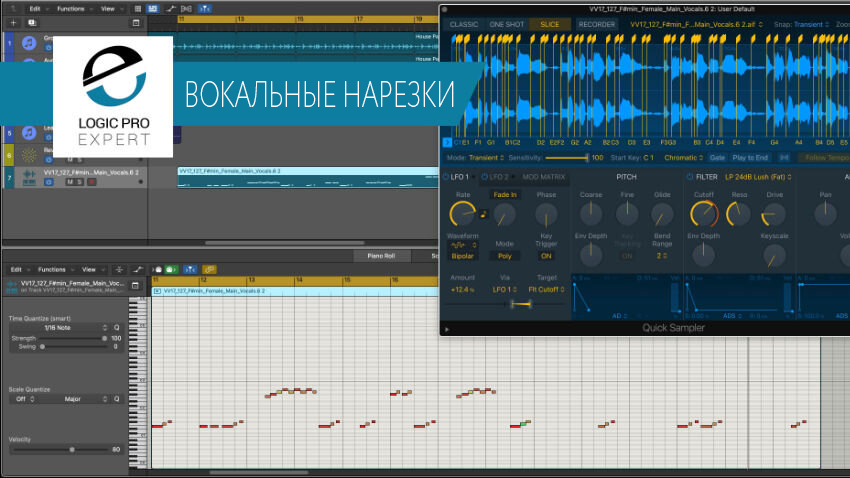Toggle the LFO 1 power button
Image resolution: width=850 pixels, height=478 pixels.
click(446, 177)
